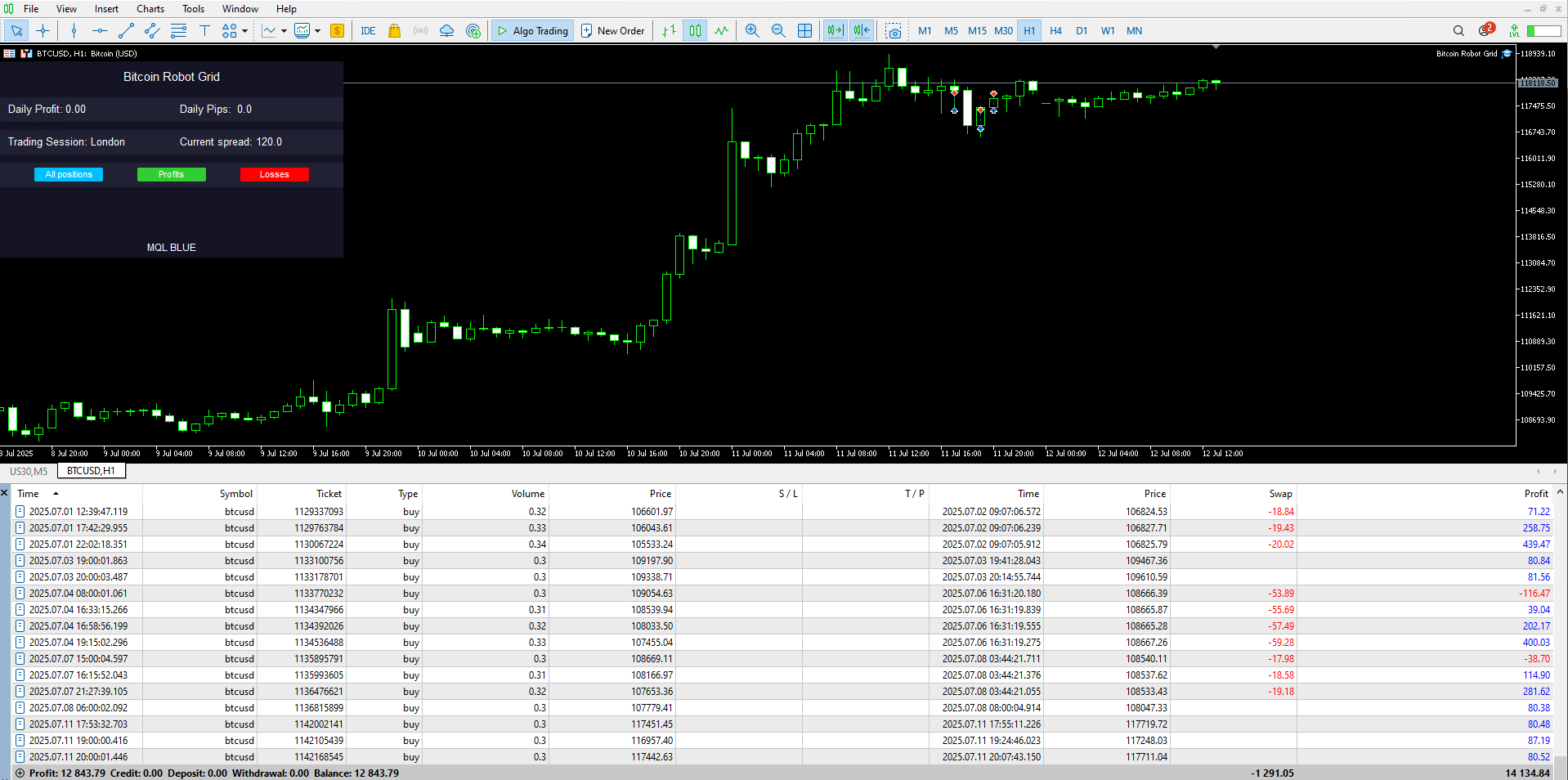Open the File menu
This screenshot has width=1568, height=780.
(x=31, y=9)
